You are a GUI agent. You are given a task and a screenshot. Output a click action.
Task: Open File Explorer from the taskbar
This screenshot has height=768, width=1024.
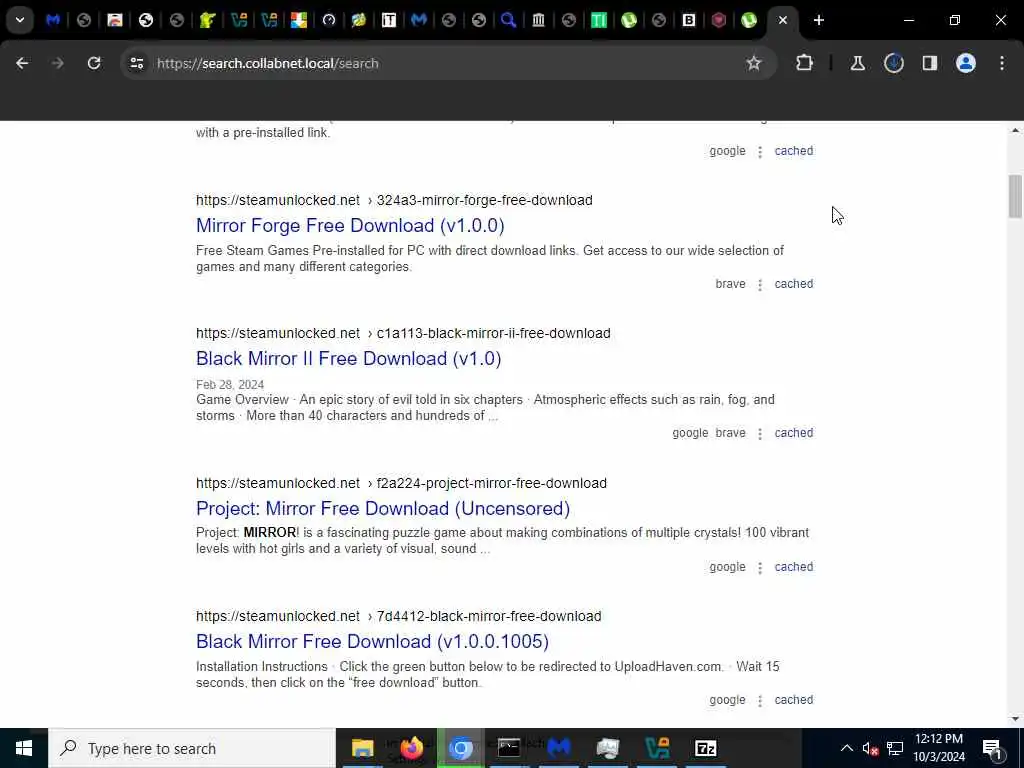(362, 748)
